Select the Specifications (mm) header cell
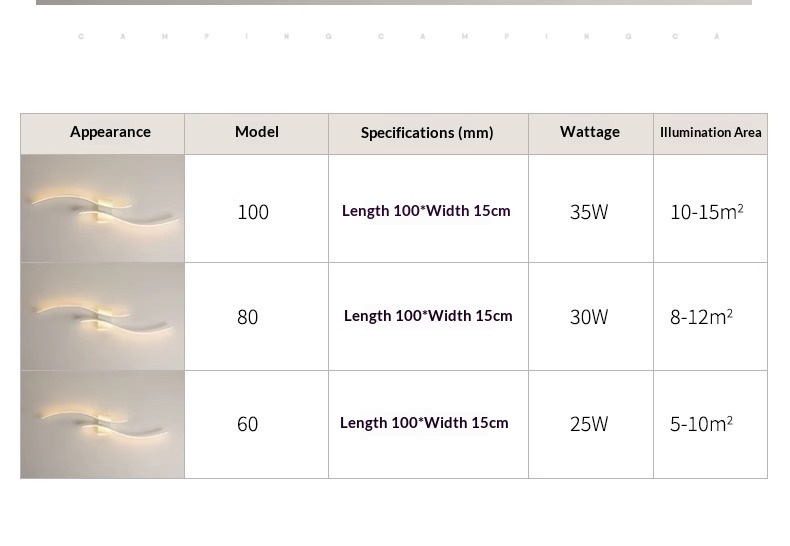This screenshot has width=790, height=546. (x=427, y=133)
